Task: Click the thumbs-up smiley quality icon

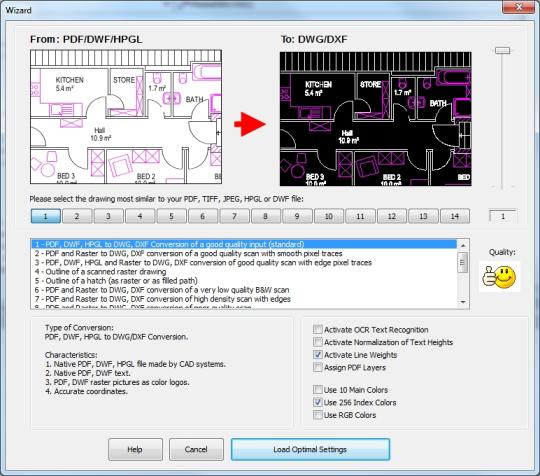Action: [x=499, y=277]
